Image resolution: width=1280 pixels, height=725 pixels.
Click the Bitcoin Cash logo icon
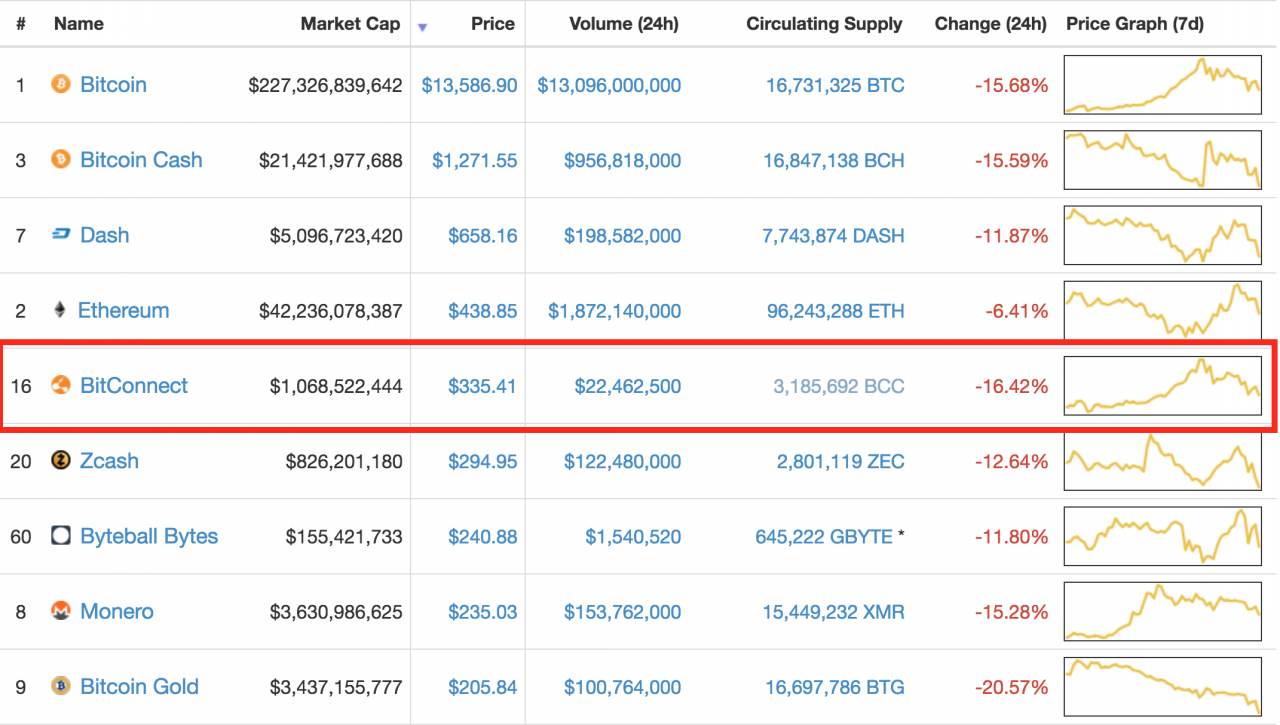61,159
